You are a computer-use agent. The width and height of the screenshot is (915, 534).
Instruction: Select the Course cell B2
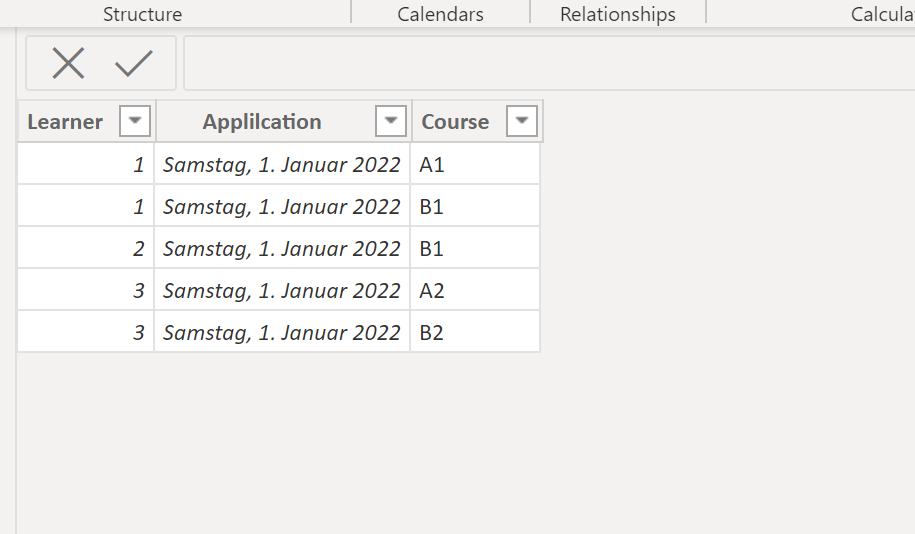475,332
